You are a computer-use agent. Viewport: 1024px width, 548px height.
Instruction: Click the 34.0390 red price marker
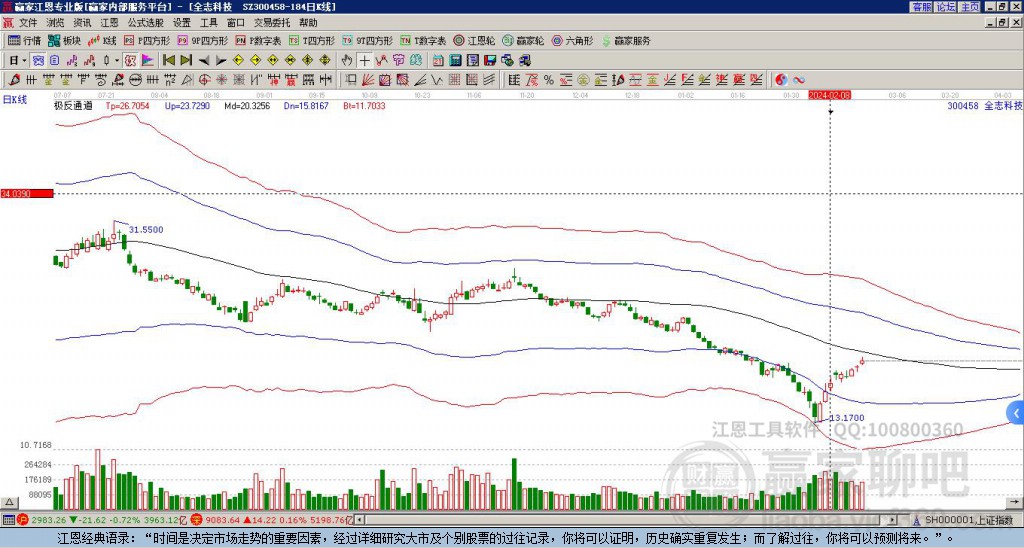[x=26, y=194]
